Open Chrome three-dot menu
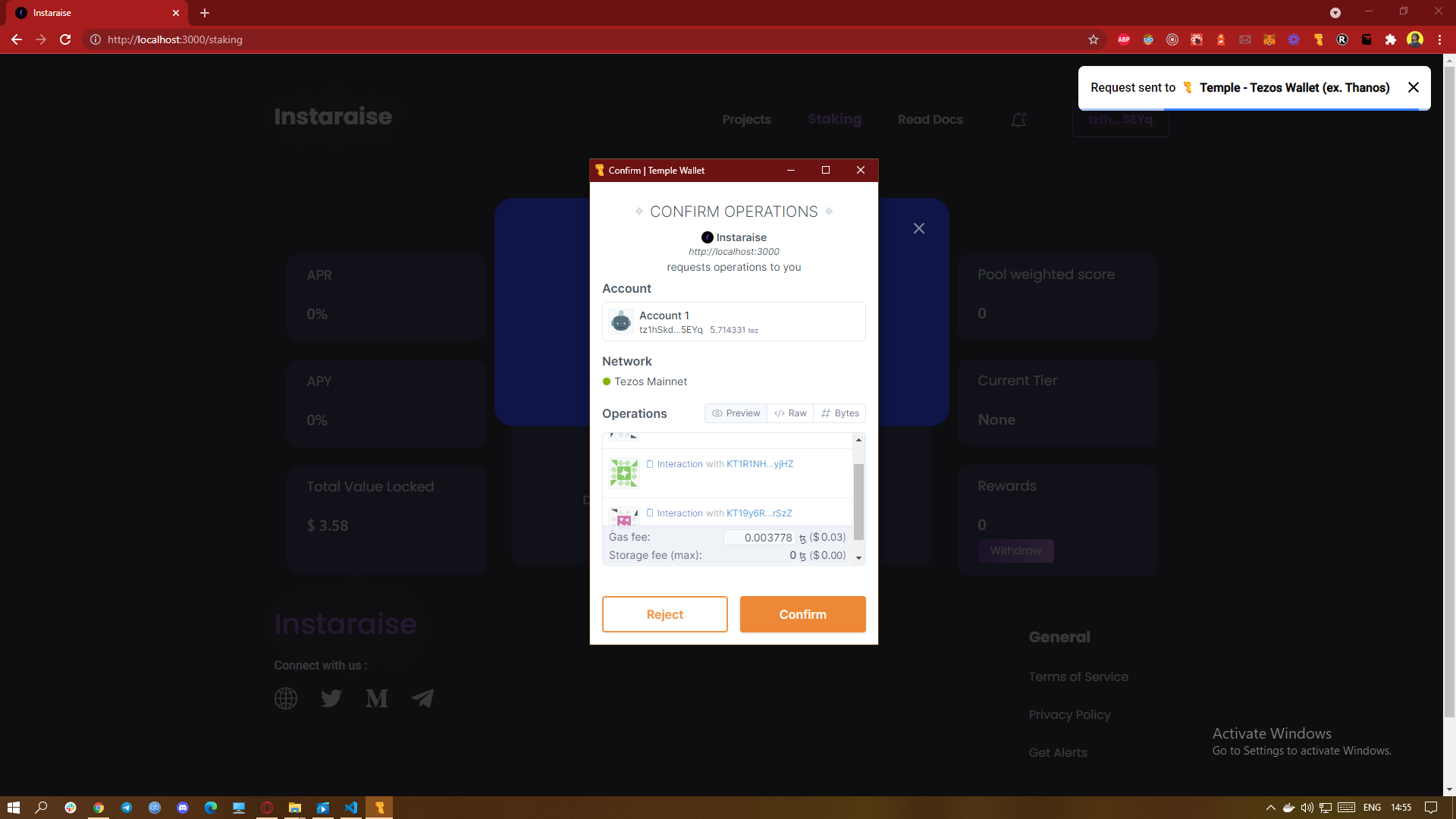The image size is (1456, 819). click(1439, 39)
